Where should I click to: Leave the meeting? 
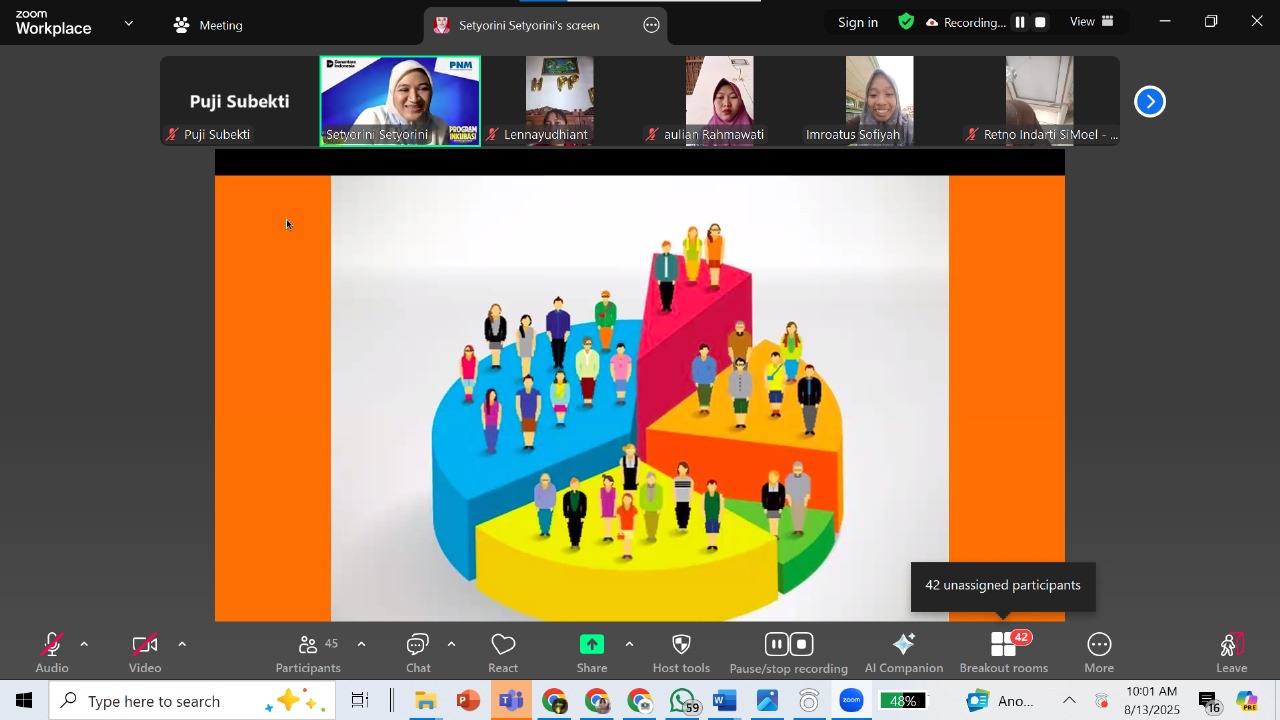[1231, 652]
